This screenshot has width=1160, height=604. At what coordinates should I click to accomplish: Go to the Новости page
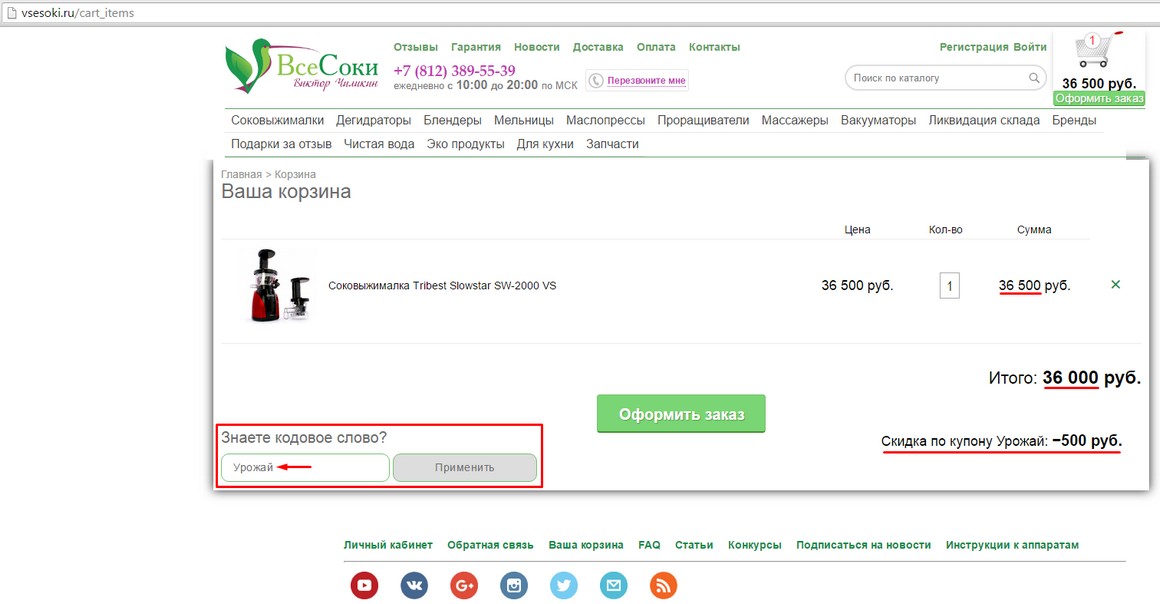point(537,47)
